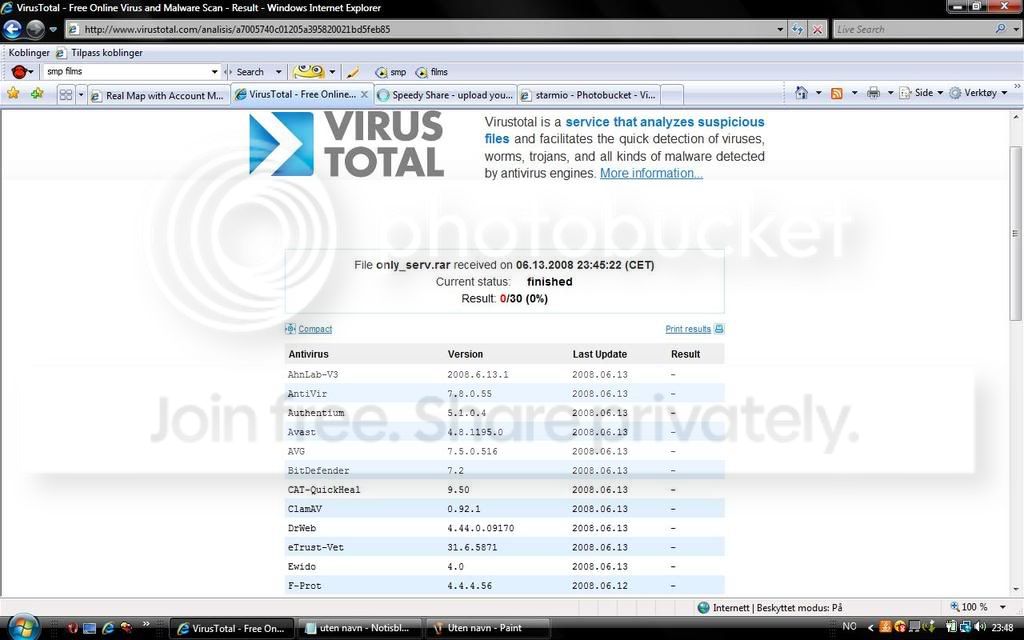Click the volume speaker tray icon
Screen dimensions: 1024x640
tap(980, 627)
